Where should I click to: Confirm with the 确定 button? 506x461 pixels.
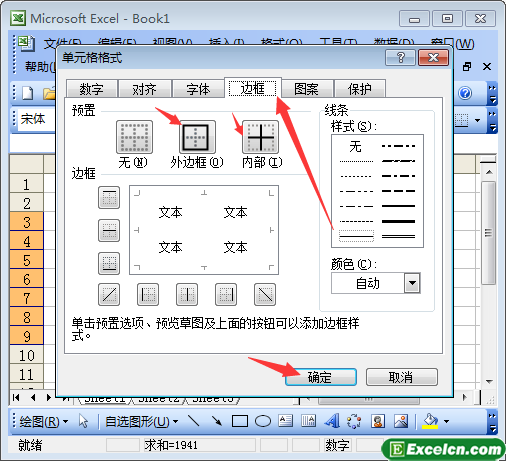pos(321,377)
